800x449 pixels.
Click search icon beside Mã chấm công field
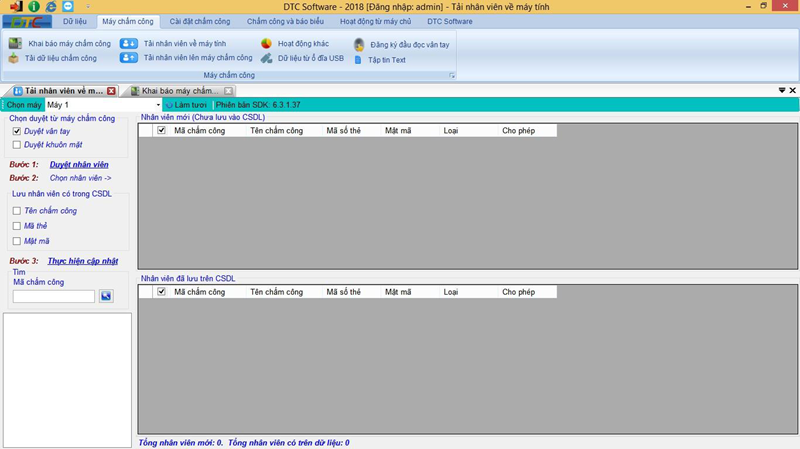106,296
